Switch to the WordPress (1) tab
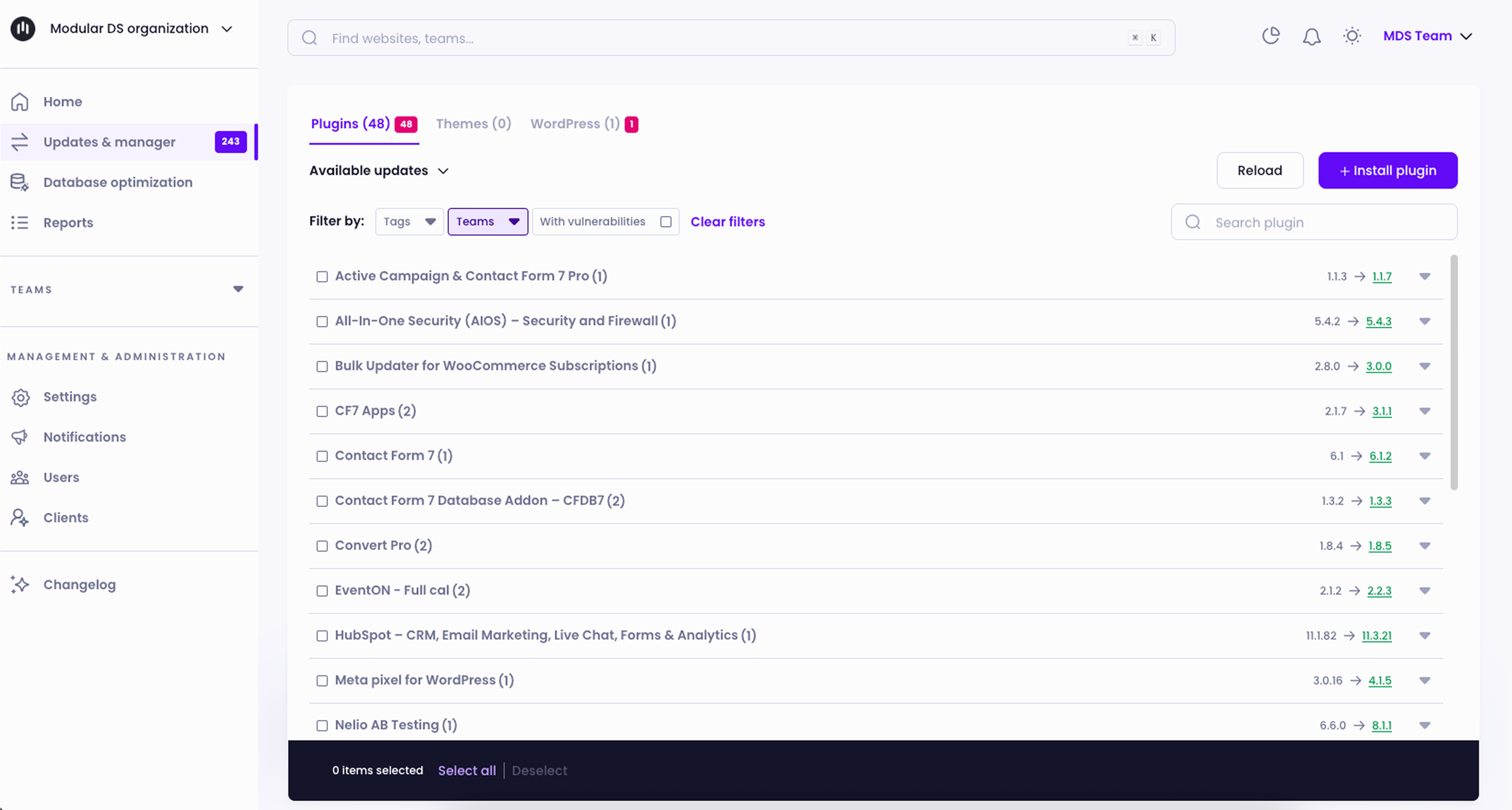The height and width of the screenshot is (810, 1512). [575, 124]
